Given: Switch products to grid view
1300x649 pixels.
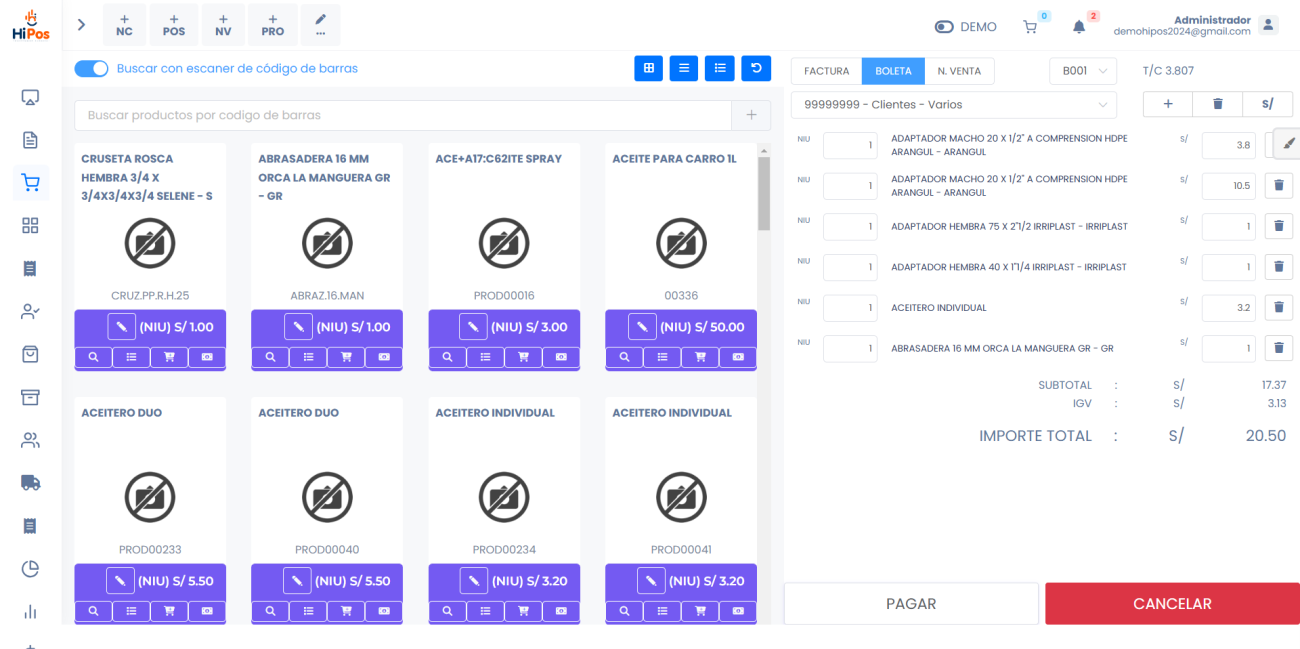Looking at the screenshot, I should click(648, 68).
